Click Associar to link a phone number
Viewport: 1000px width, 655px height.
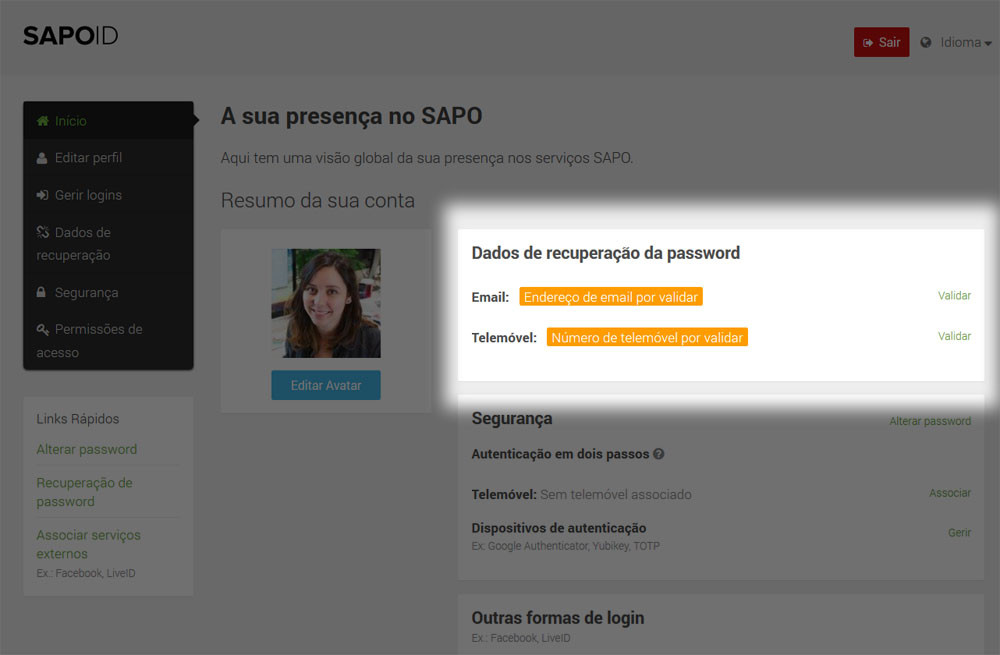click(x=950, y=493)
